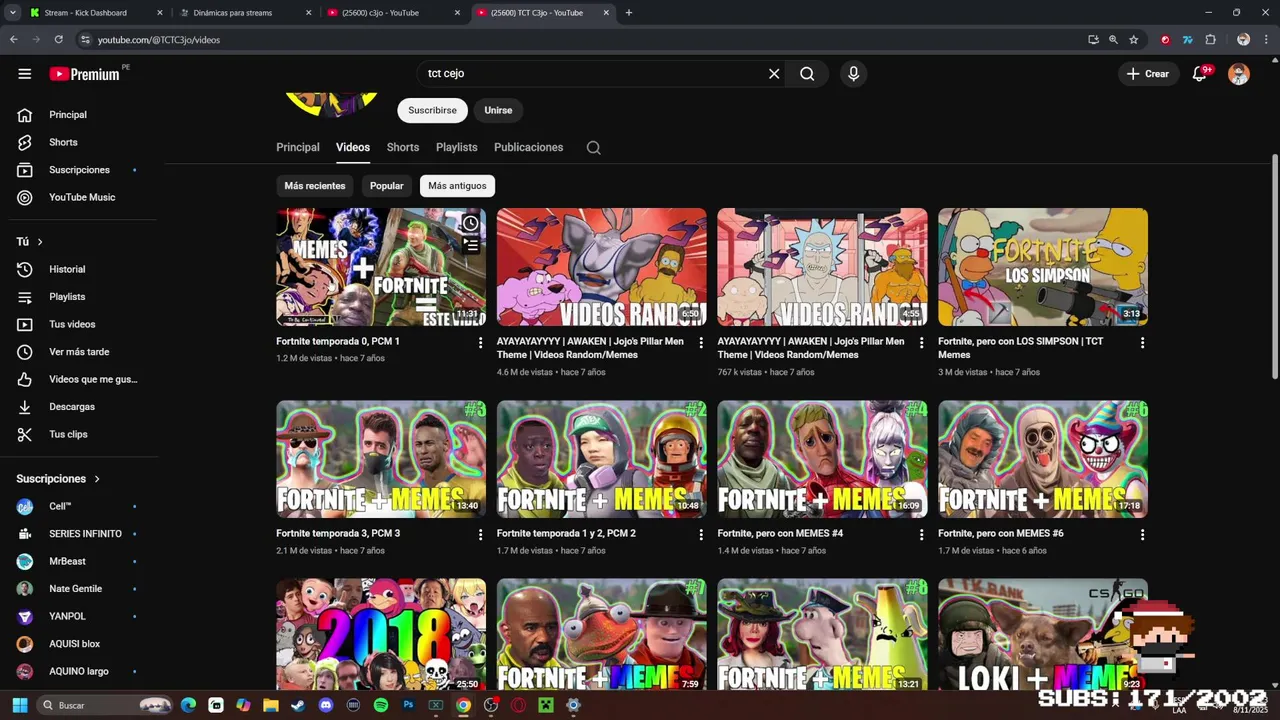Switch to Stream - Kick Dashboard tab

(x=96, y=13)
